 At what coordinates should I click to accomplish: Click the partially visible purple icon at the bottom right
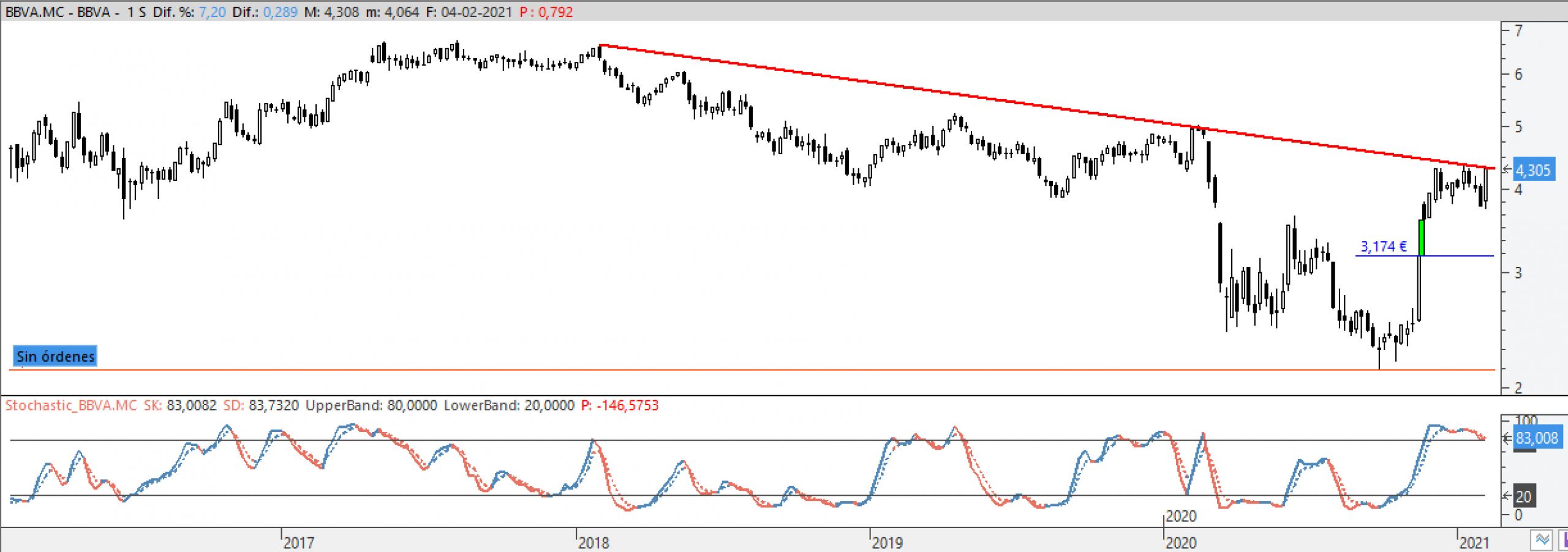pyautogui.click(x=1562, y=540)
